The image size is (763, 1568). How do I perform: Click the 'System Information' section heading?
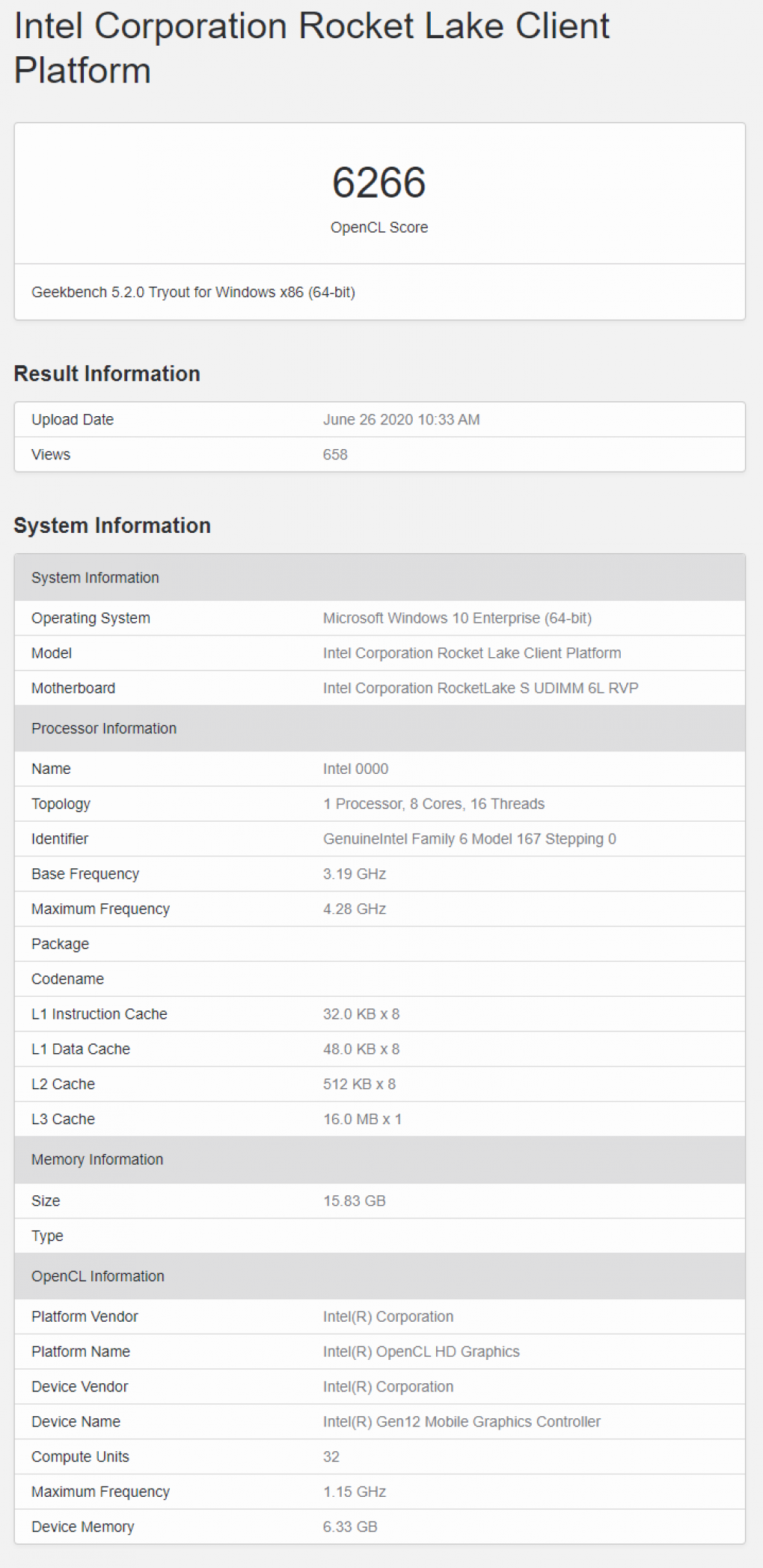pos(112,525)
